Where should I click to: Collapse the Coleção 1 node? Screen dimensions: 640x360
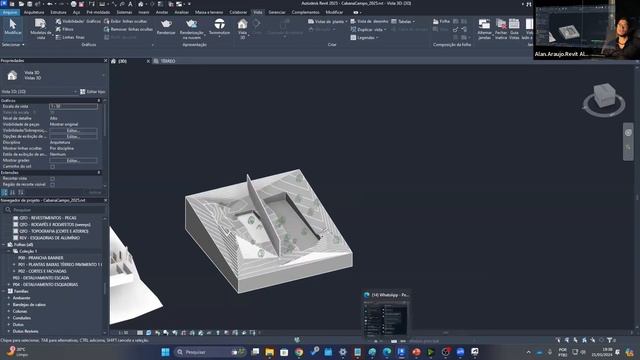tap(9, 251)
